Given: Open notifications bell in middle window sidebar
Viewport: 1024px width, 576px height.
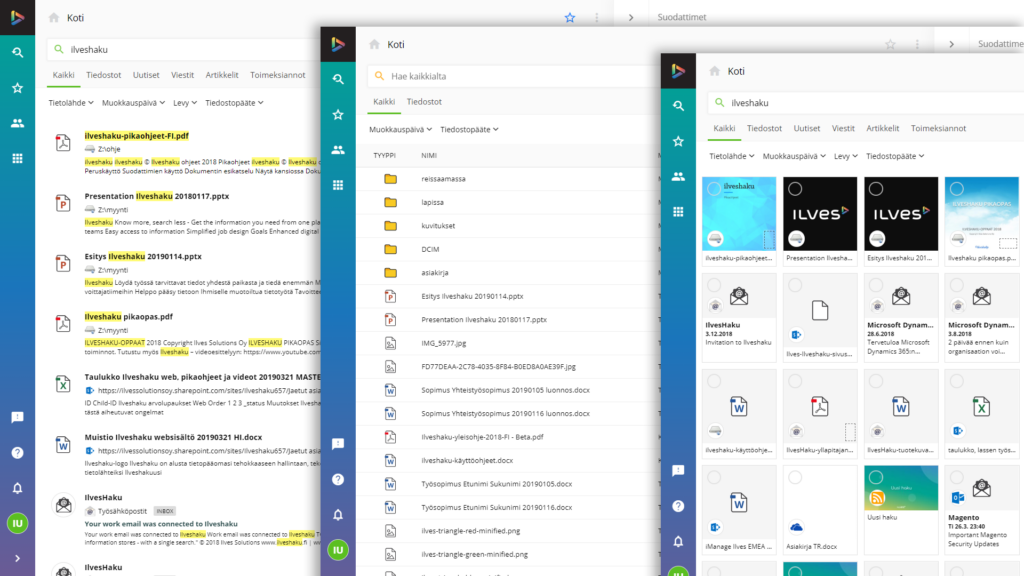Looking at the screenshot, I should pos(338,515).
